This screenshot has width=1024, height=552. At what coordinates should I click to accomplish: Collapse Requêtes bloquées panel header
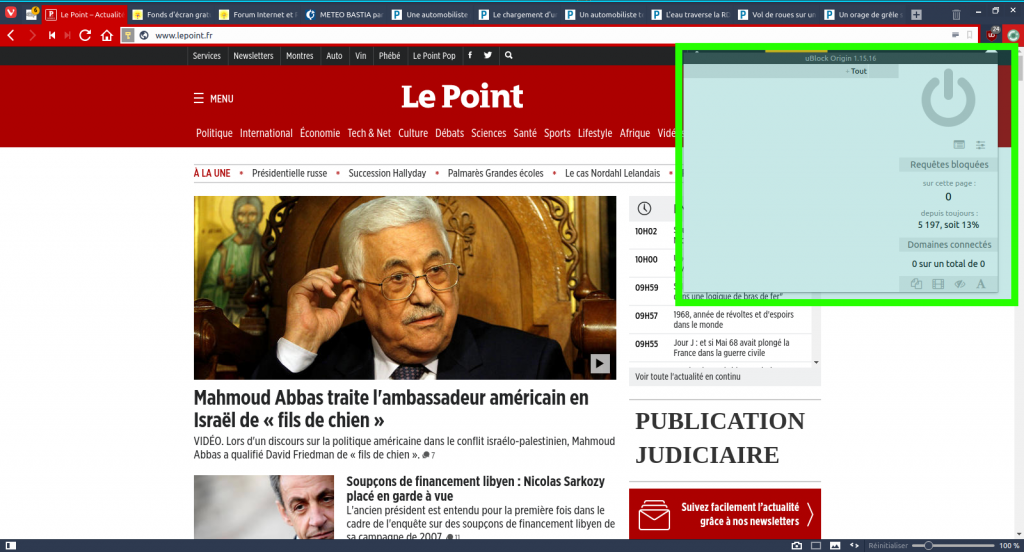pyautogui.click(x=949, y=165)
